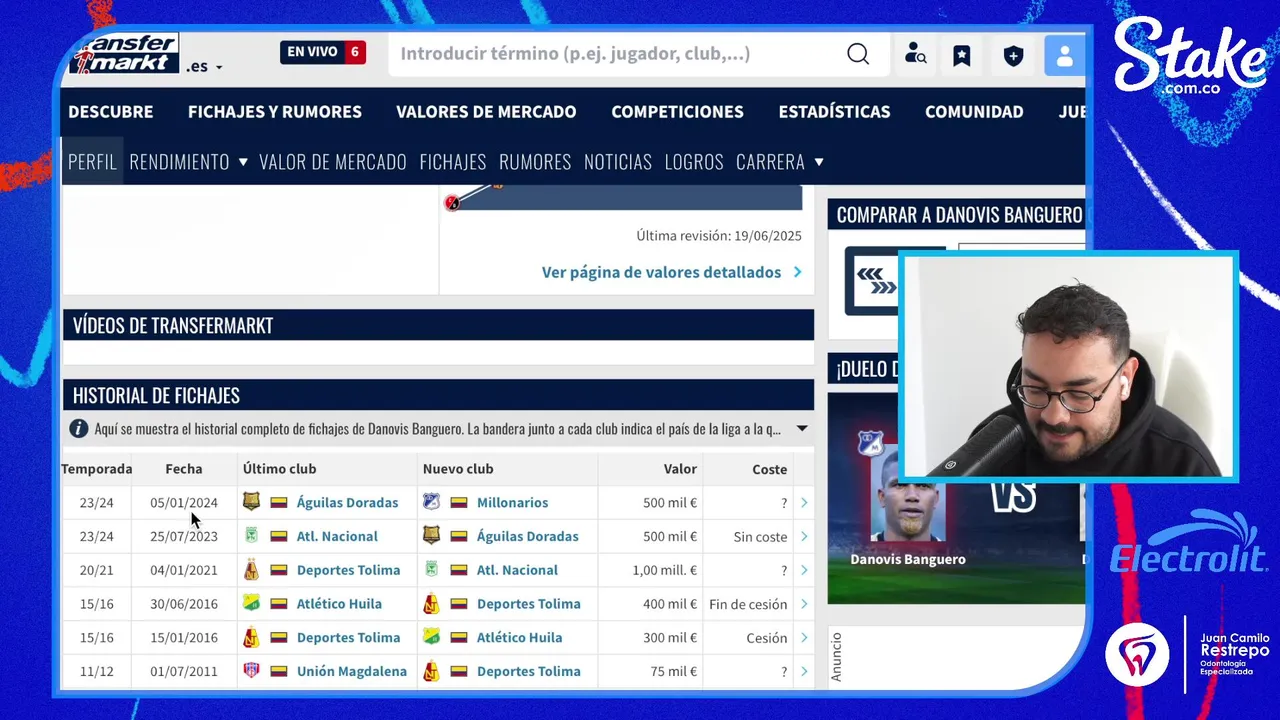The width and height of the screenshot is (1280, 720).
Task: Open the COMUNIDAD menu
Action: click(974, 112)
